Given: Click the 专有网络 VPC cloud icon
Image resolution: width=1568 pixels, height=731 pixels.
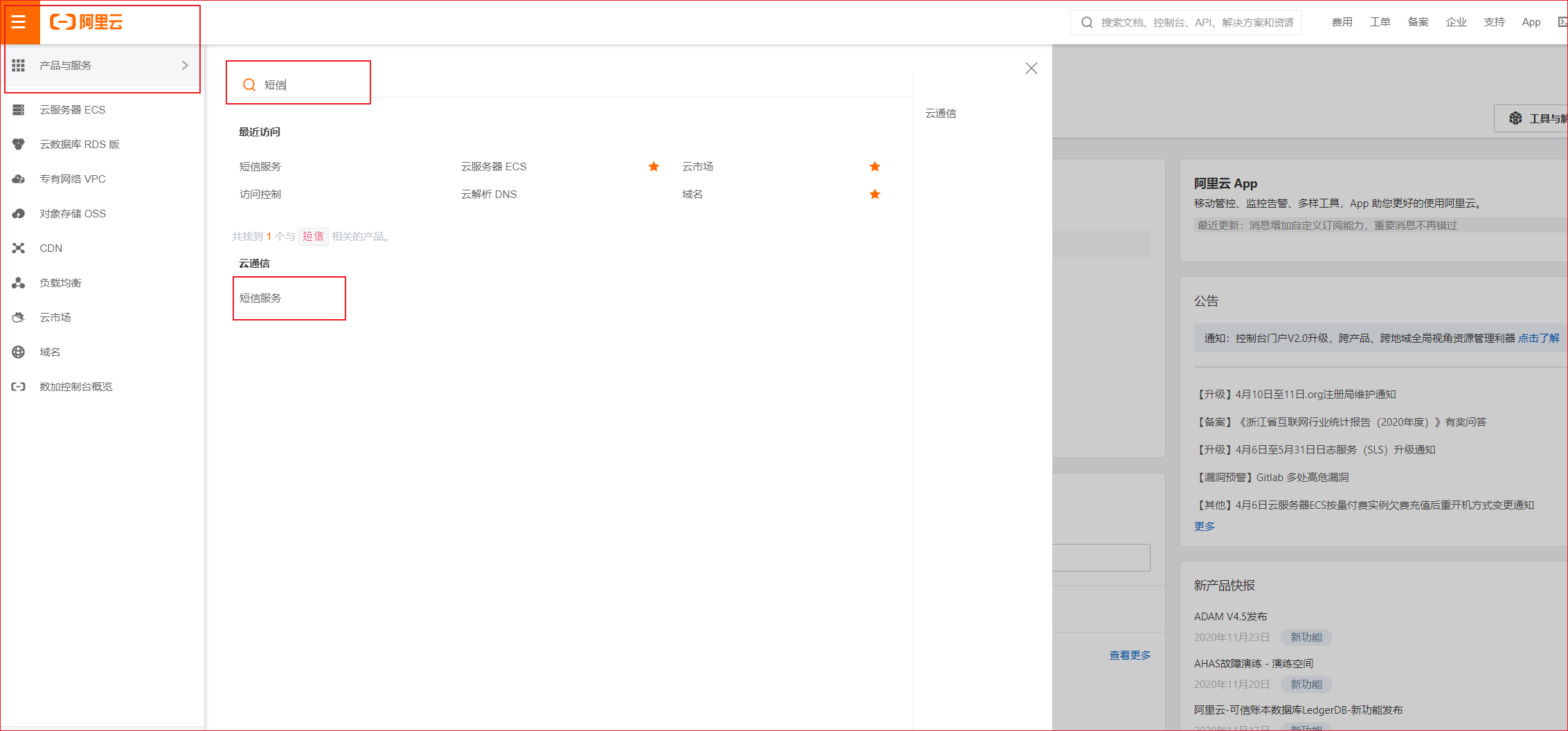Looking at the screenshot, I should coord(19,179).
